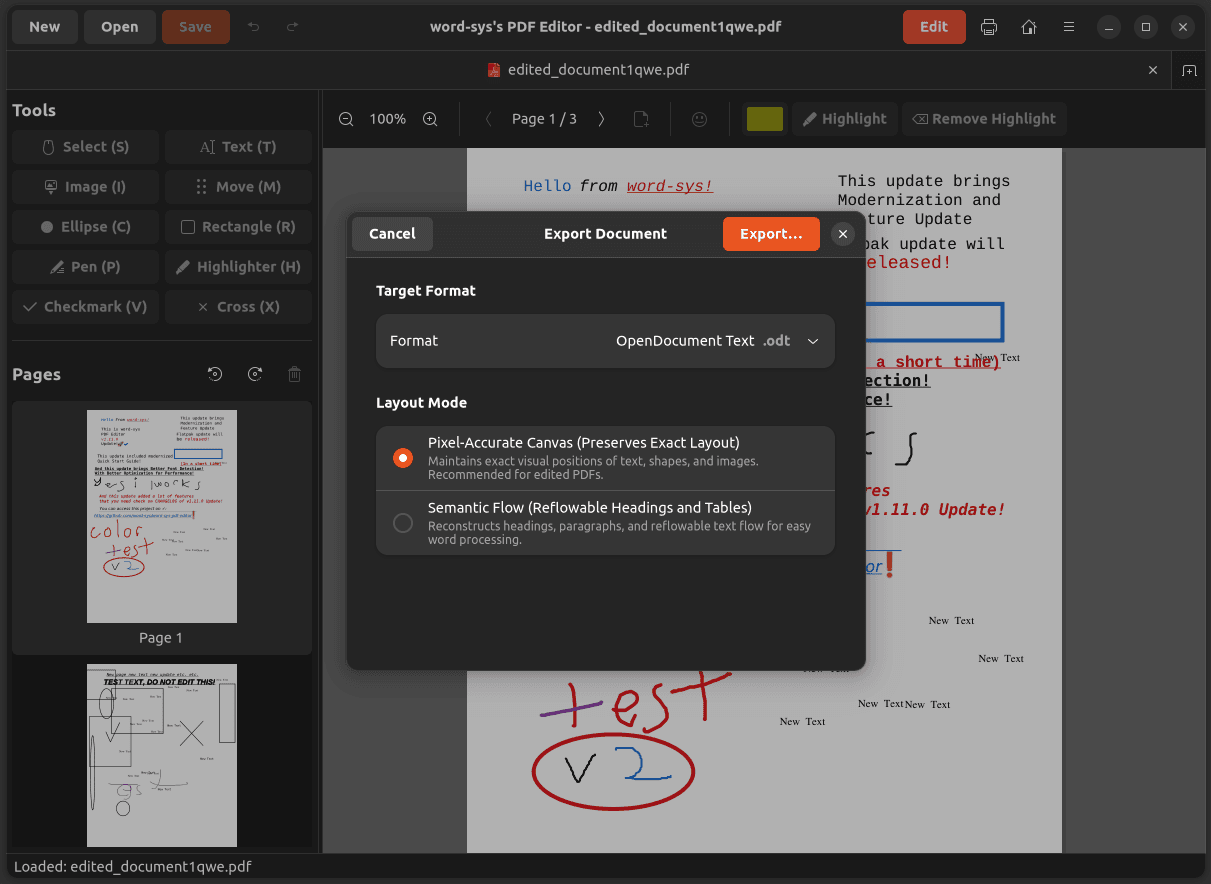Close the edited_document1qwe.pdf tab
Image resolution: width=1211 pixels, height=884 pixels.
(x=1153, y=70)
